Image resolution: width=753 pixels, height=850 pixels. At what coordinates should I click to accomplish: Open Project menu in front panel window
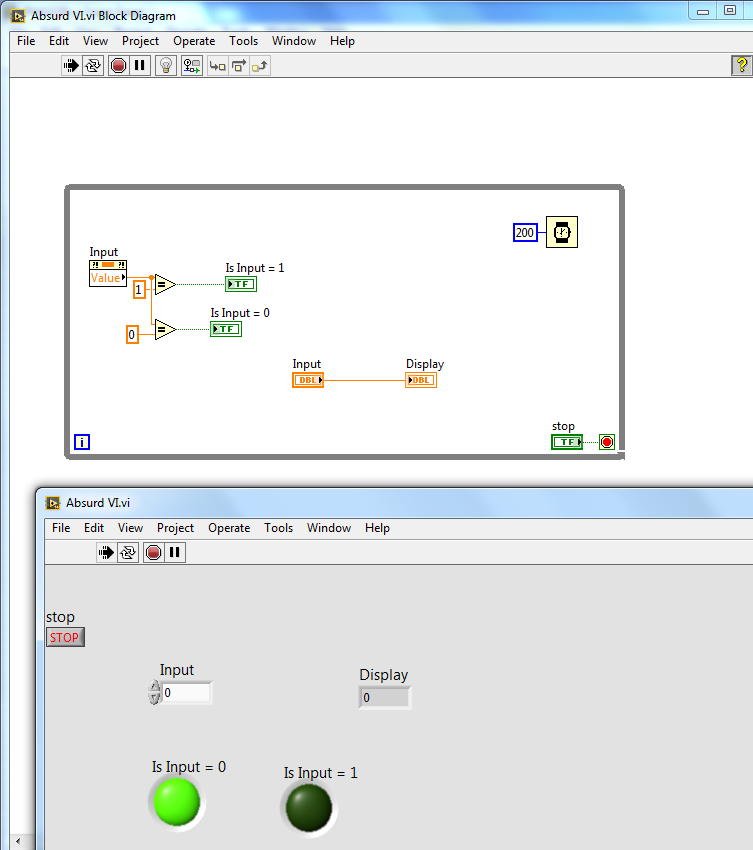[176, 528]
